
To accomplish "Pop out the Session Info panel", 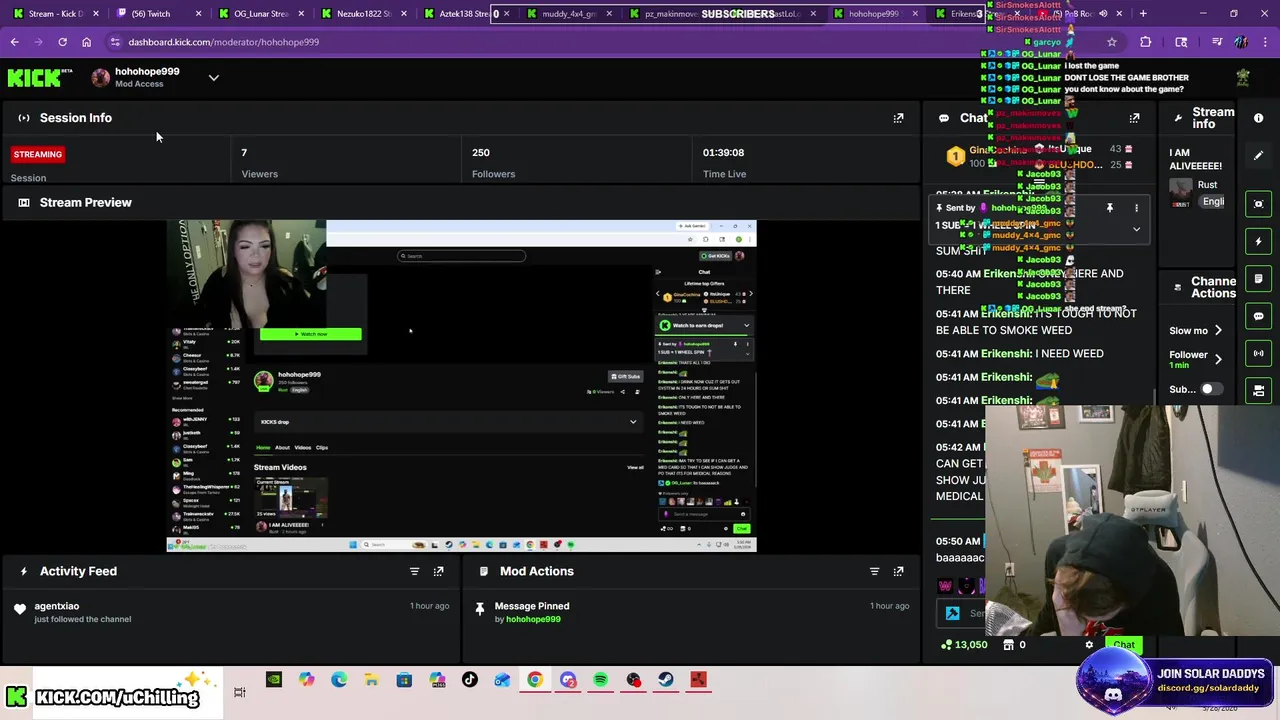I will 898,118.
